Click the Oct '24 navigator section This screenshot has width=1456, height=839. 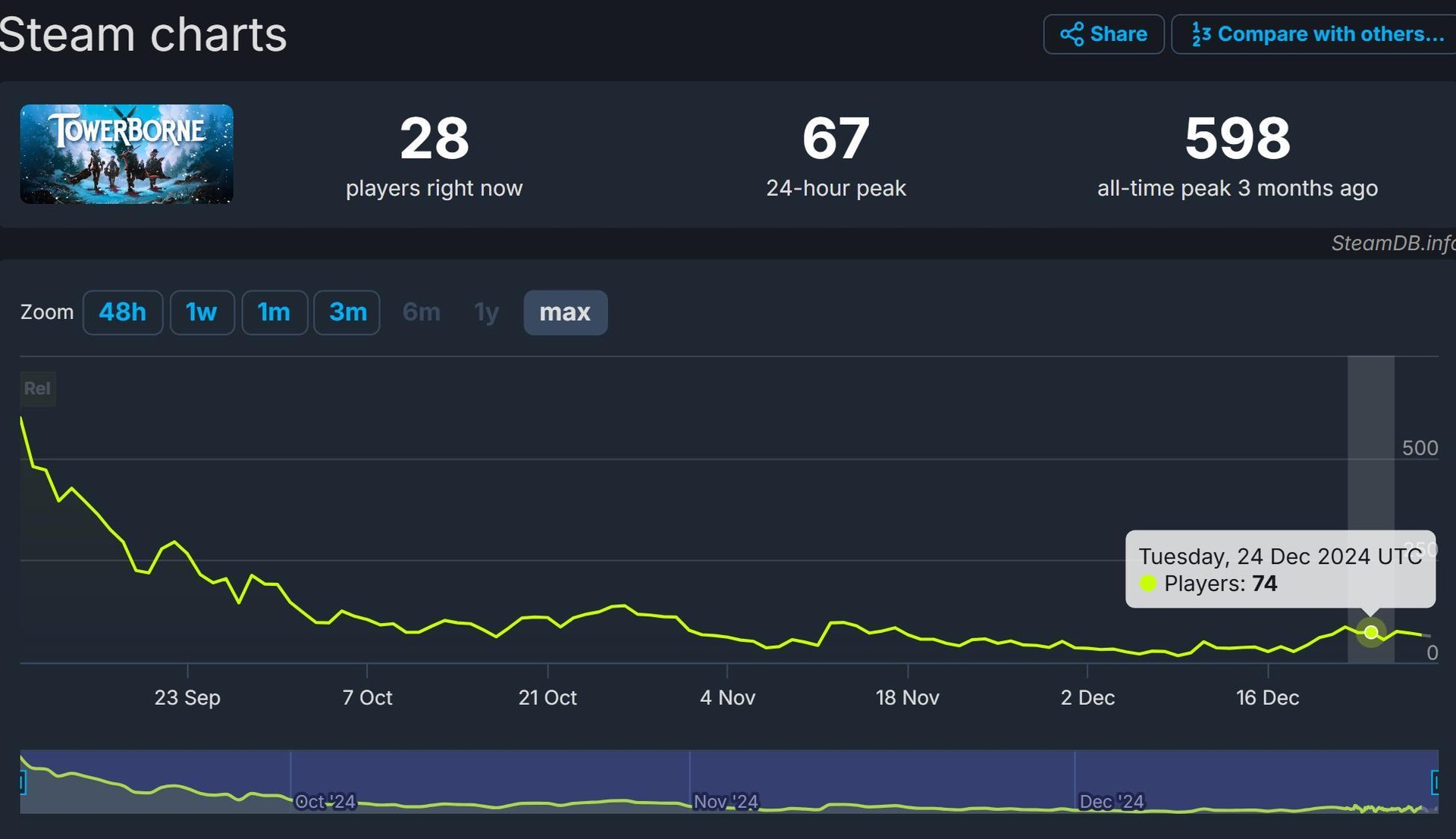pos(325,801)
